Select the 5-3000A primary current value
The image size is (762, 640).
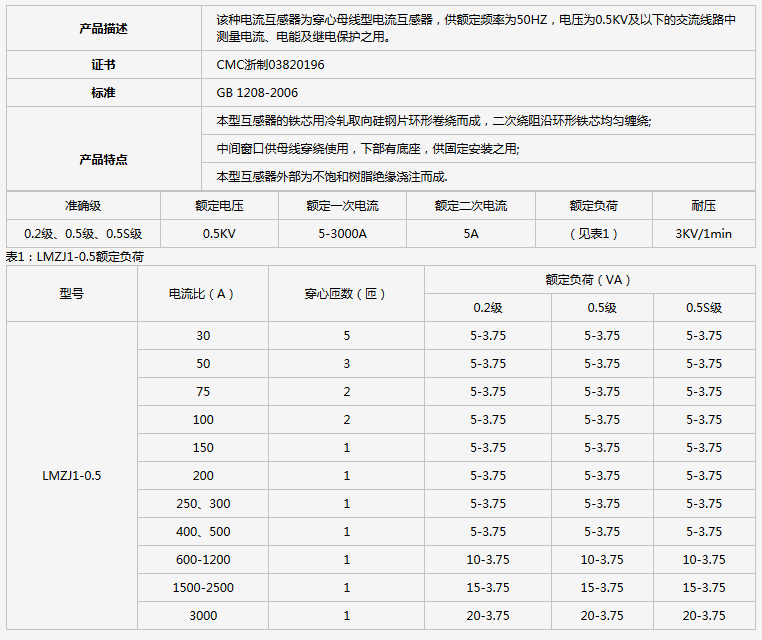pos(342,234)
